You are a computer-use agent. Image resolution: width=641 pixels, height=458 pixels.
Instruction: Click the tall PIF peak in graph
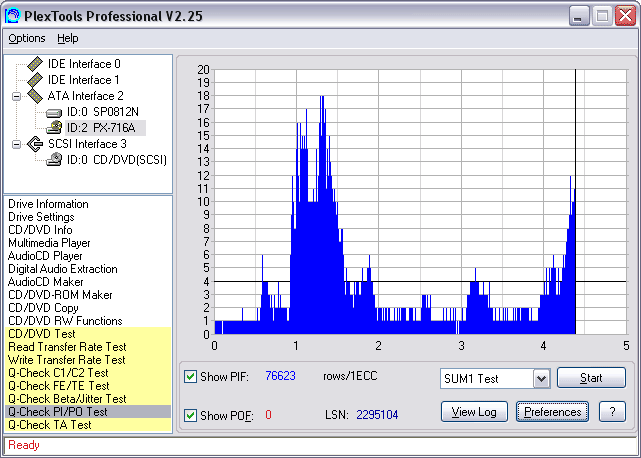(x=322, y=215)
